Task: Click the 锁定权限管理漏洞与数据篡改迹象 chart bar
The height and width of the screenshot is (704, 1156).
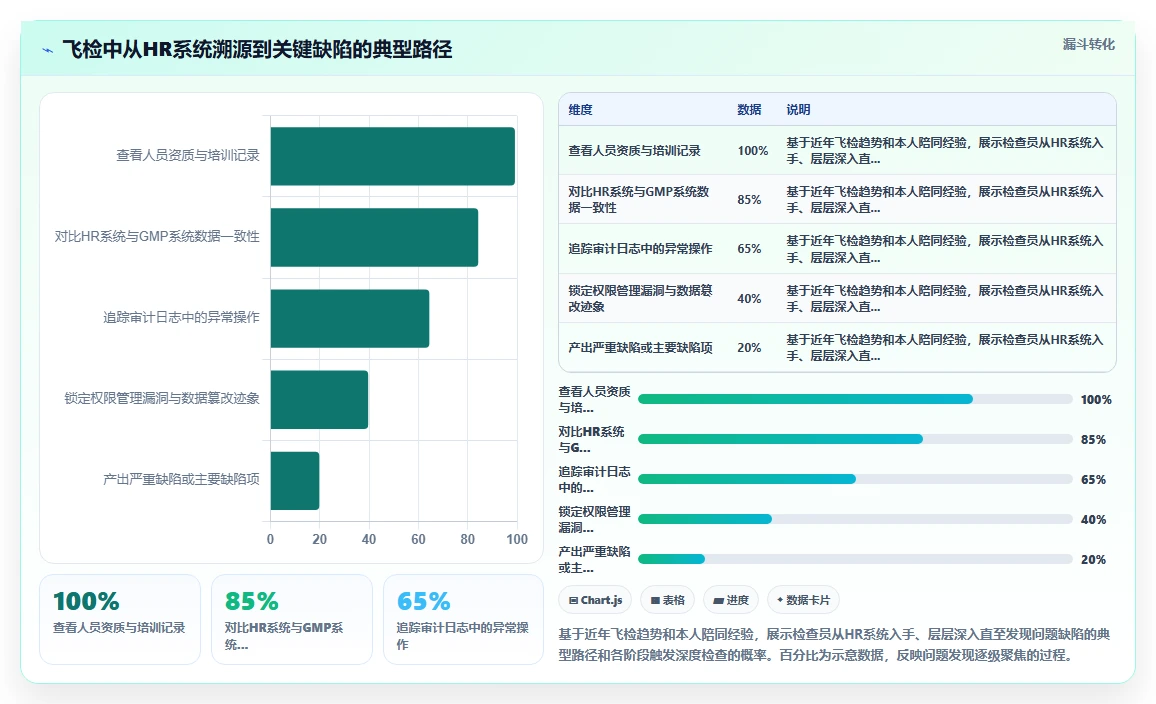Action: click(319, 400)
